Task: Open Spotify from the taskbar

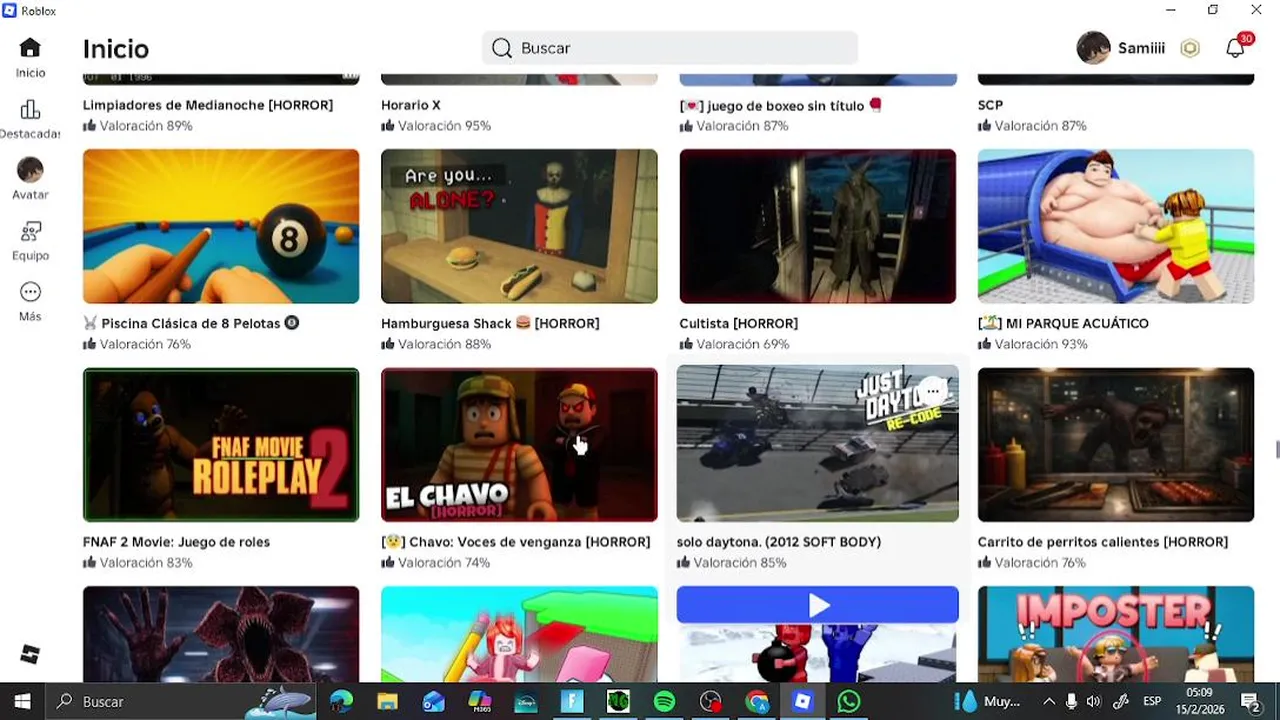Action: tap(664, 702)
